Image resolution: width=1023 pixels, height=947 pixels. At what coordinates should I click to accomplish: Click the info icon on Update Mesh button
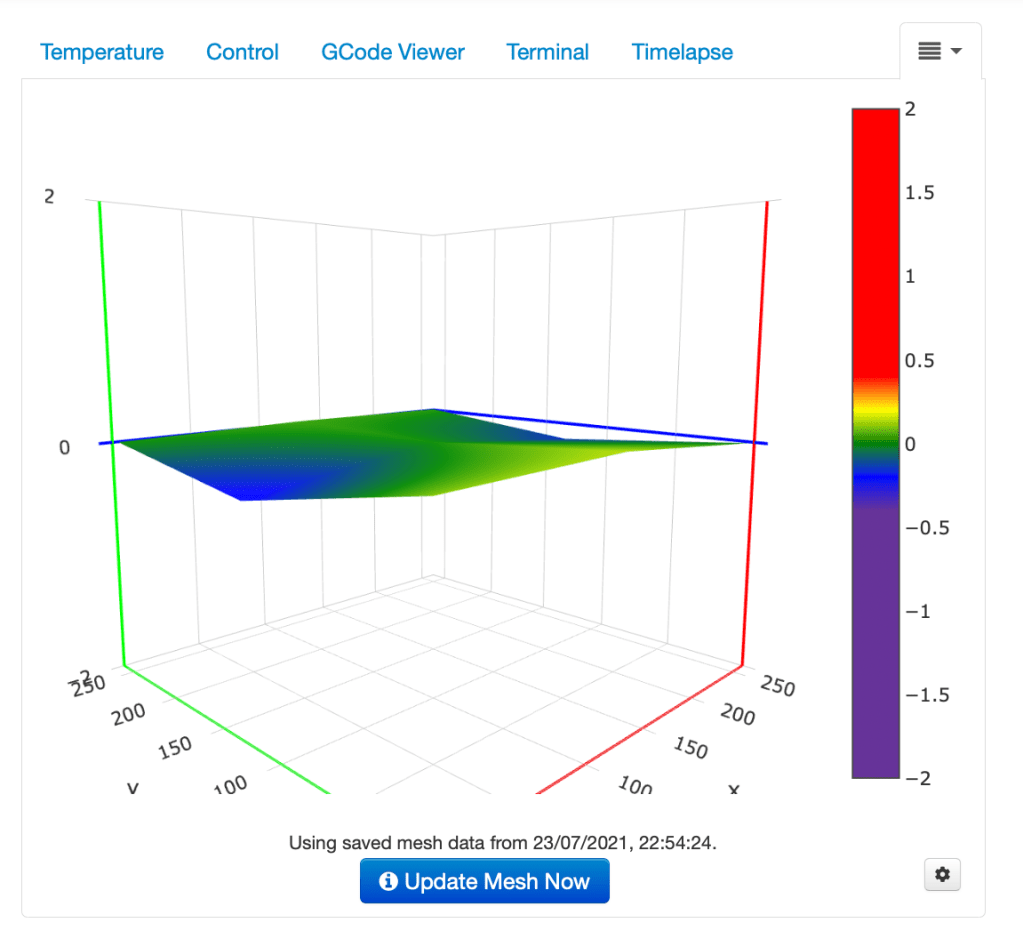388,882
